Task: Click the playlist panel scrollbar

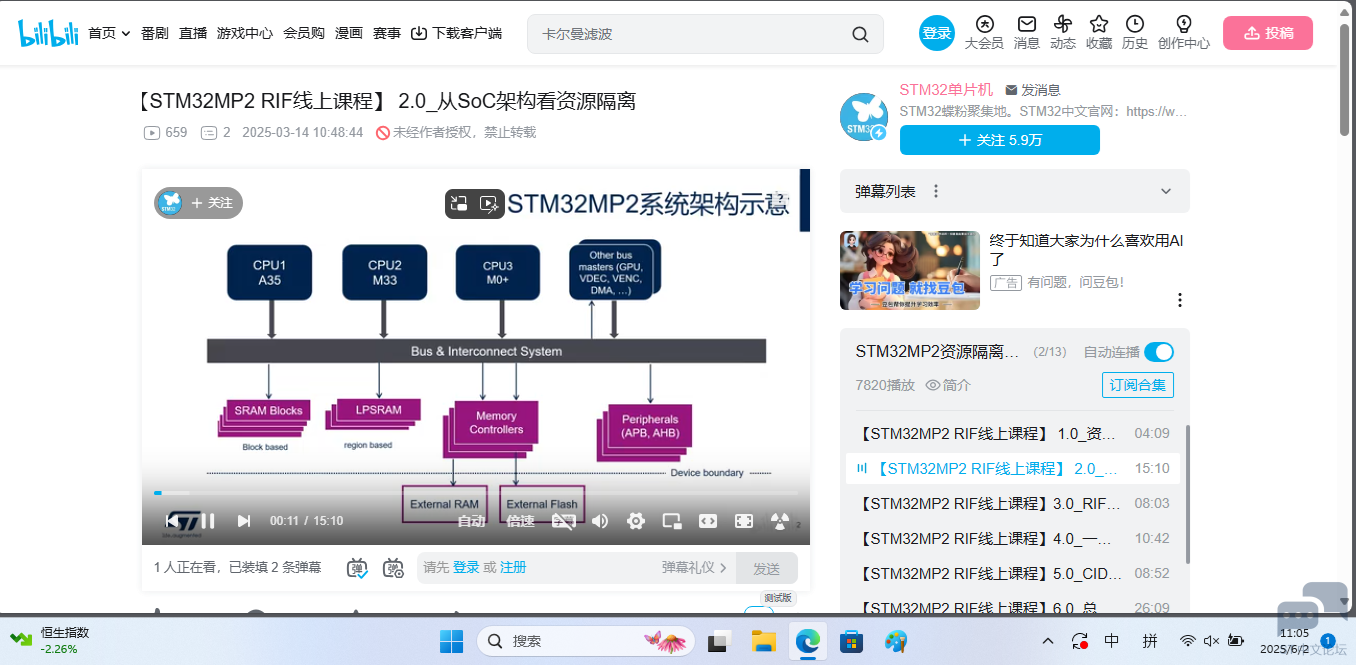Action: coord(1187,494)
